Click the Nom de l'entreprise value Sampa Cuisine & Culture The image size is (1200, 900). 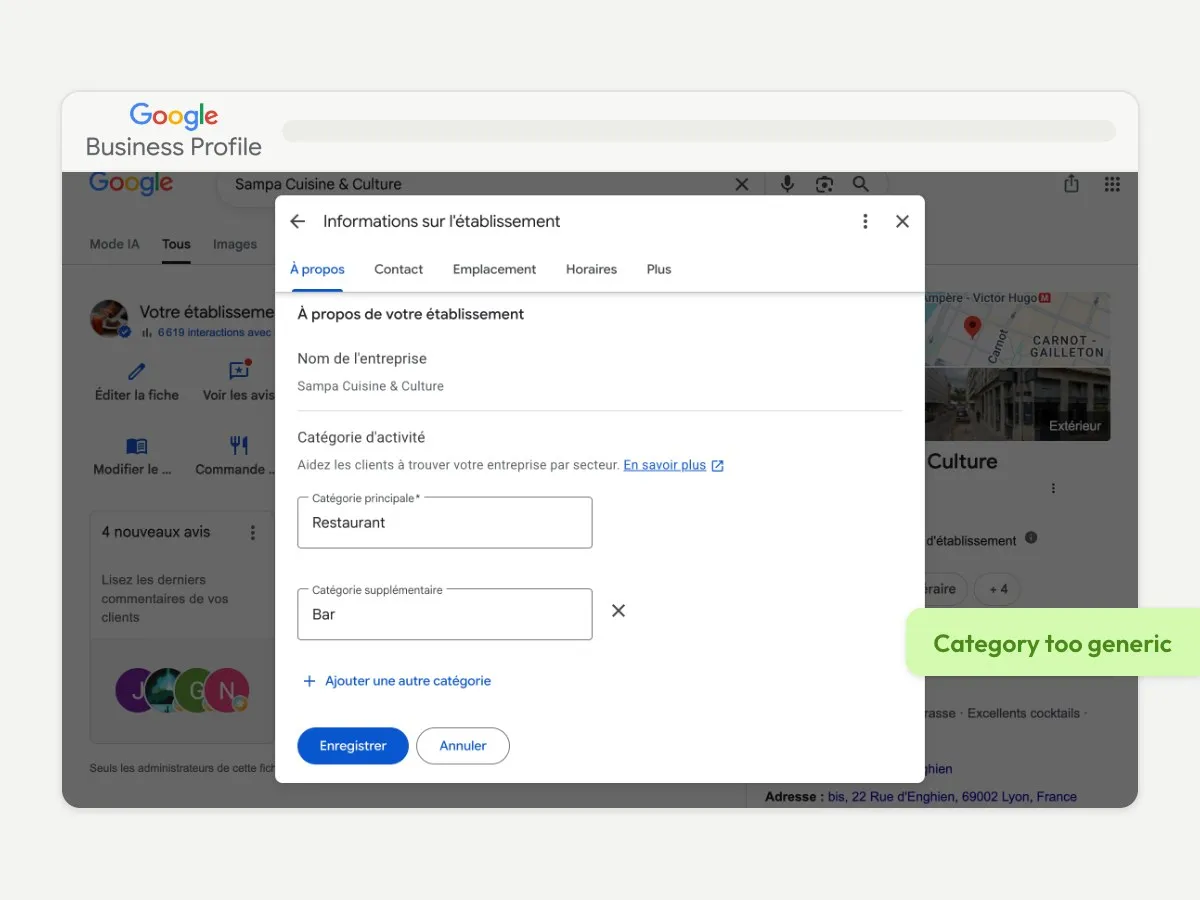371,386
